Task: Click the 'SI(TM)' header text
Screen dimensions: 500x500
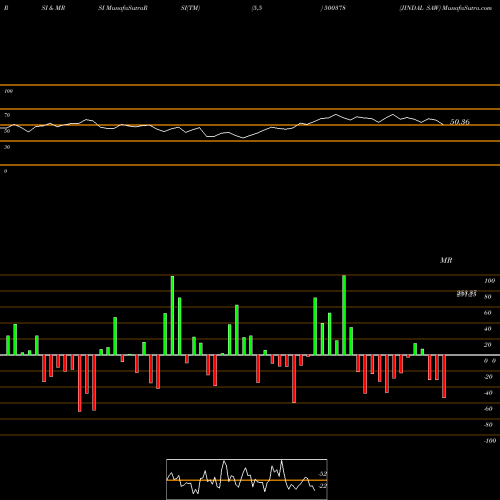Action: coord(190,8)
